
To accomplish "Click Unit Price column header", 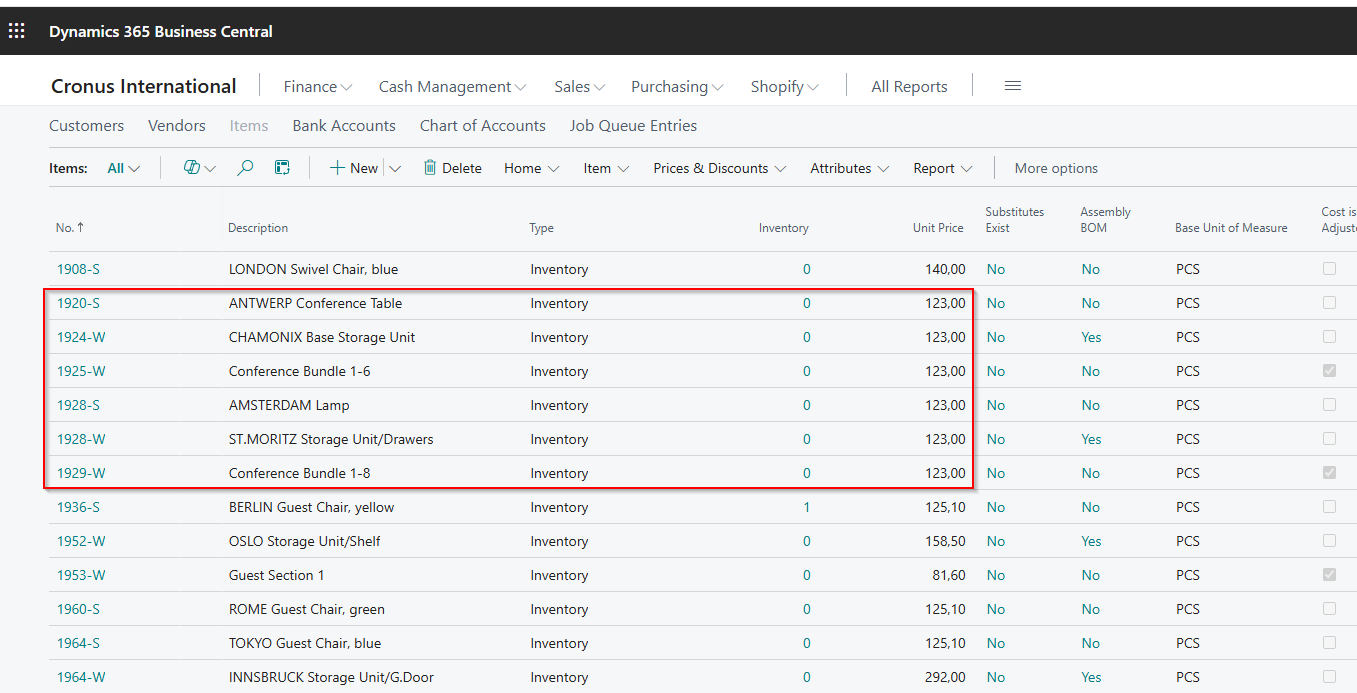I will click(938, 228).
